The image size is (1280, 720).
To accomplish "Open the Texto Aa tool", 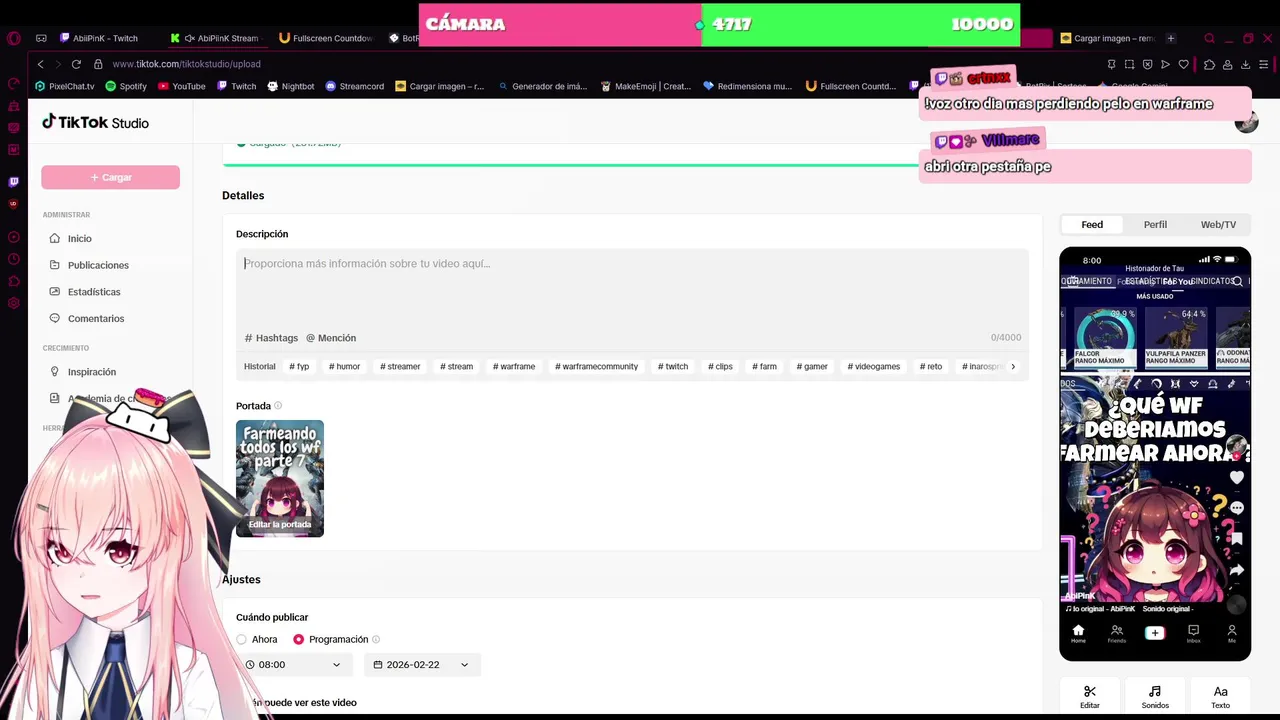I will point(1220,697).
